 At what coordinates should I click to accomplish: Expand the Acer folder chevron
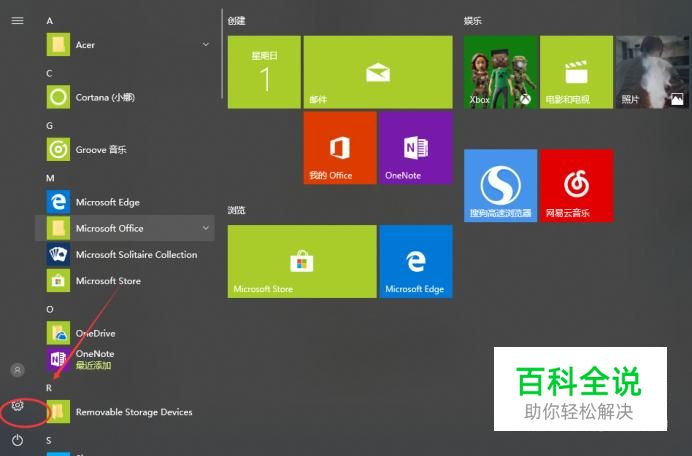[206, 45]
